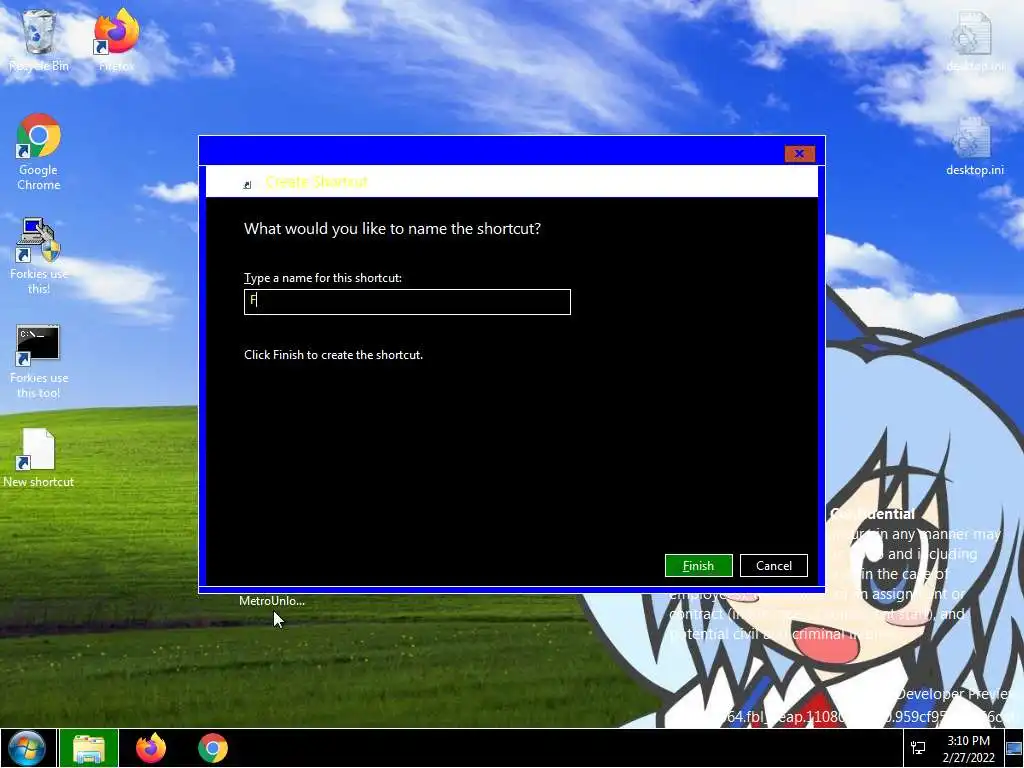Select the Firefox desktop shortcut
This screenshot has height=768, width=1024.
coord(116,39)
